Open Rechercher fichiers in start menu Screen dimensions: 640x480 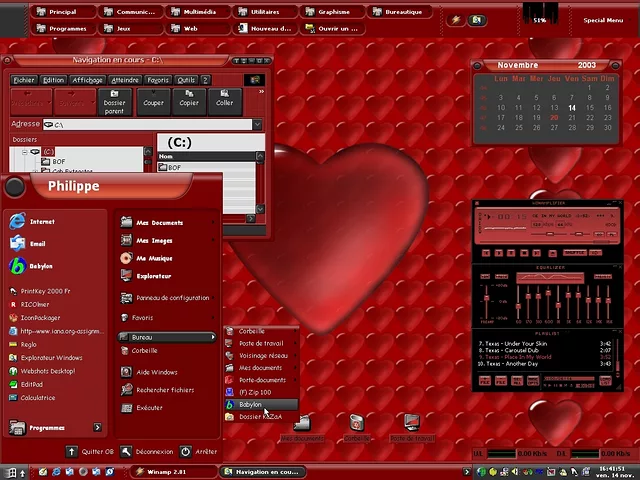tap(165, 390)
